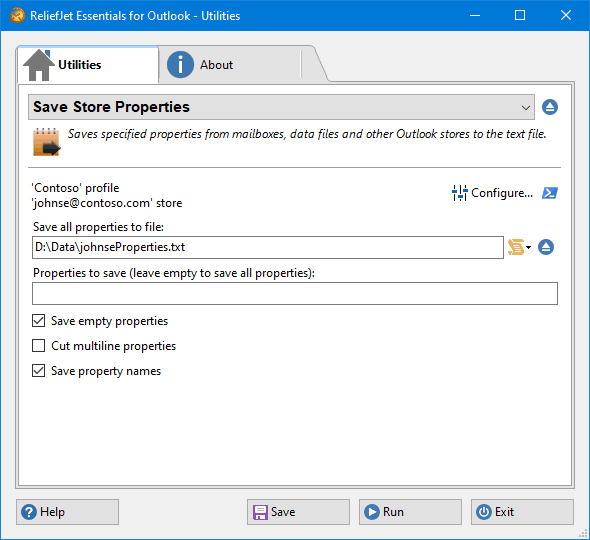Click the Run button
Screen dimensions: 590x540
[410, 512]
